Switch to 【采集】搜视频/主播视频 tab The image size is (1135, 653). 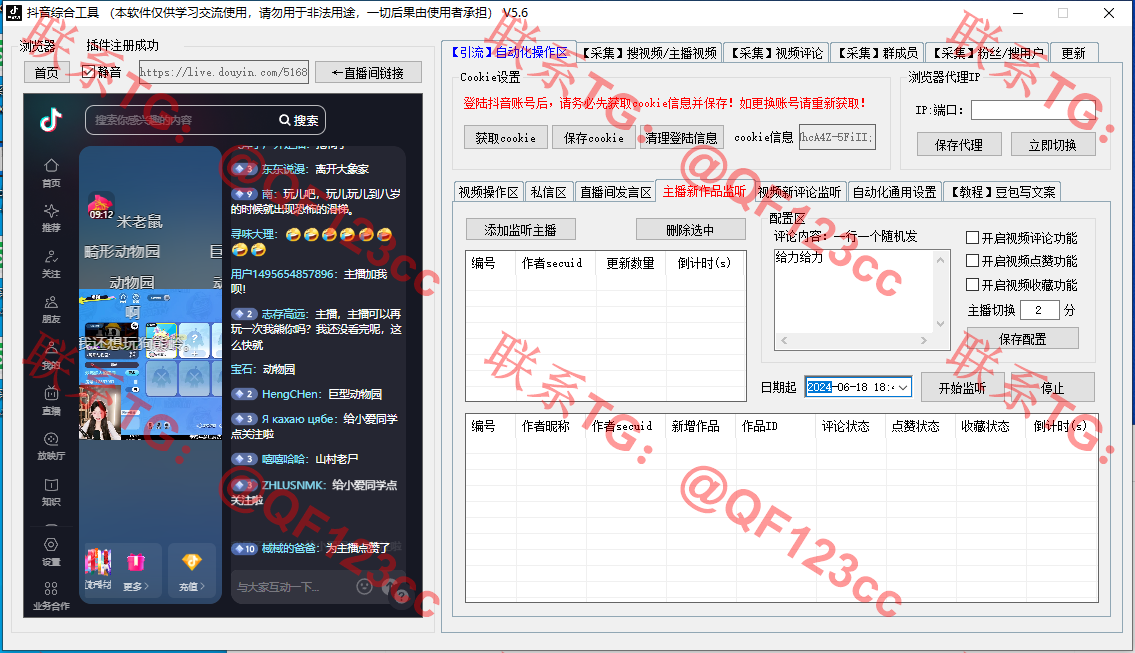click(649, 53)
